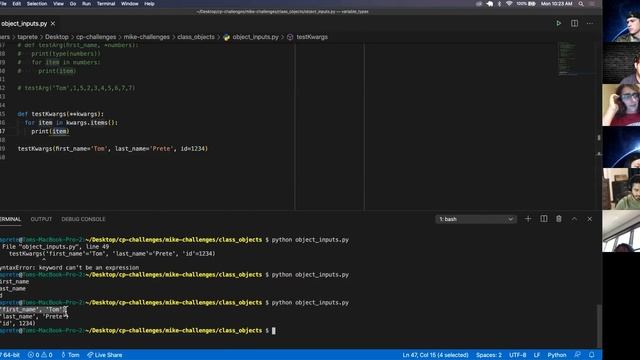Image resolution: width=640 pixels, height=360 pixels.
Task: Open macOS Spotlight search icon
Action: click(581, 4)
